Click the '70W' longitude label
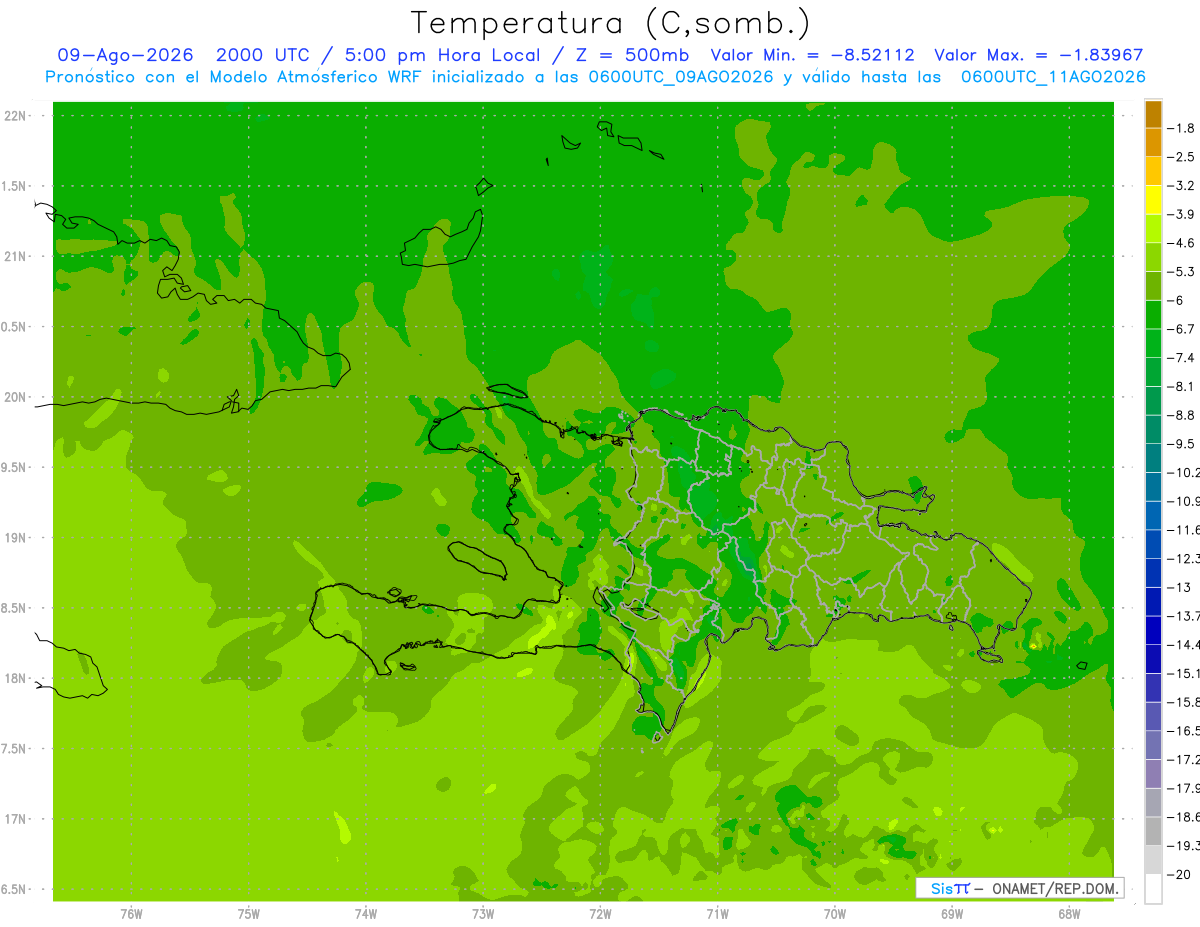The width and height of the screenshot is (1200, 927). tap(835, 913)
